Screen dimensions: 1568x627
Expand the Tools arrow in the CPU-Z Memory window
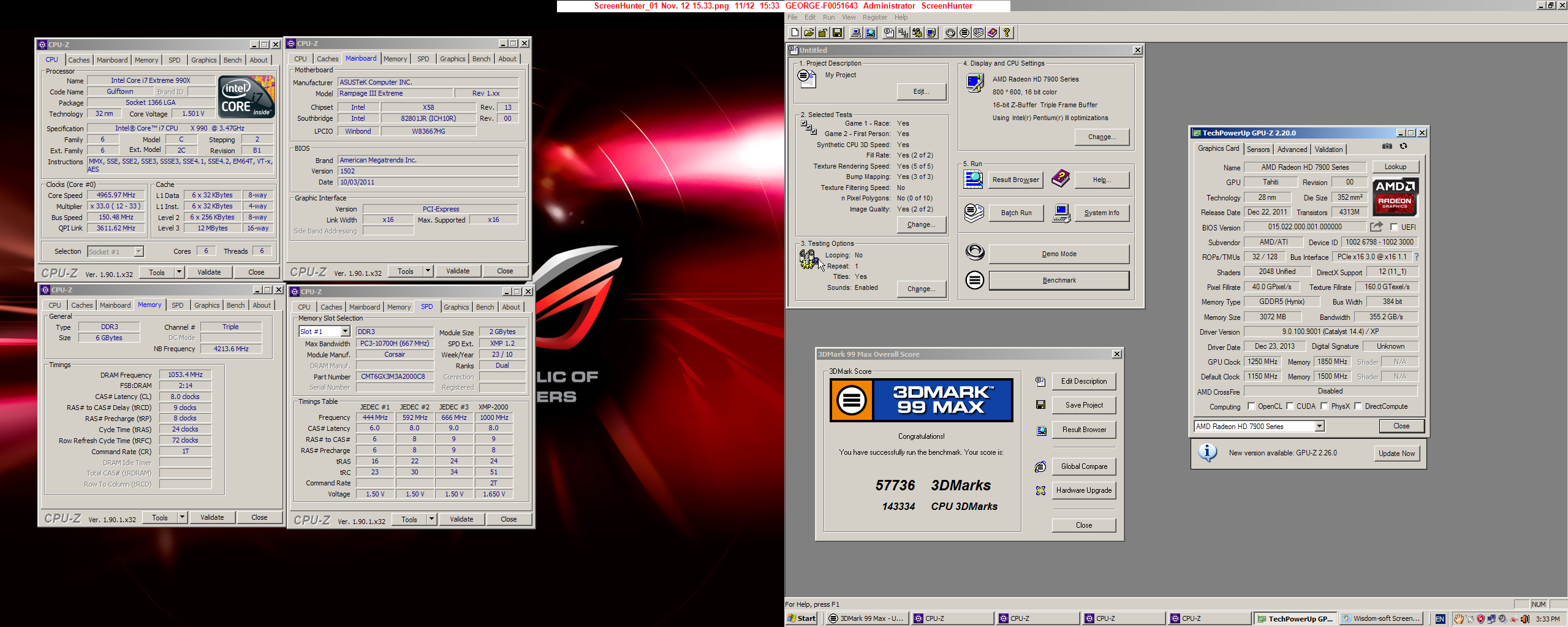pyautogui.click(x=182, y=517)
